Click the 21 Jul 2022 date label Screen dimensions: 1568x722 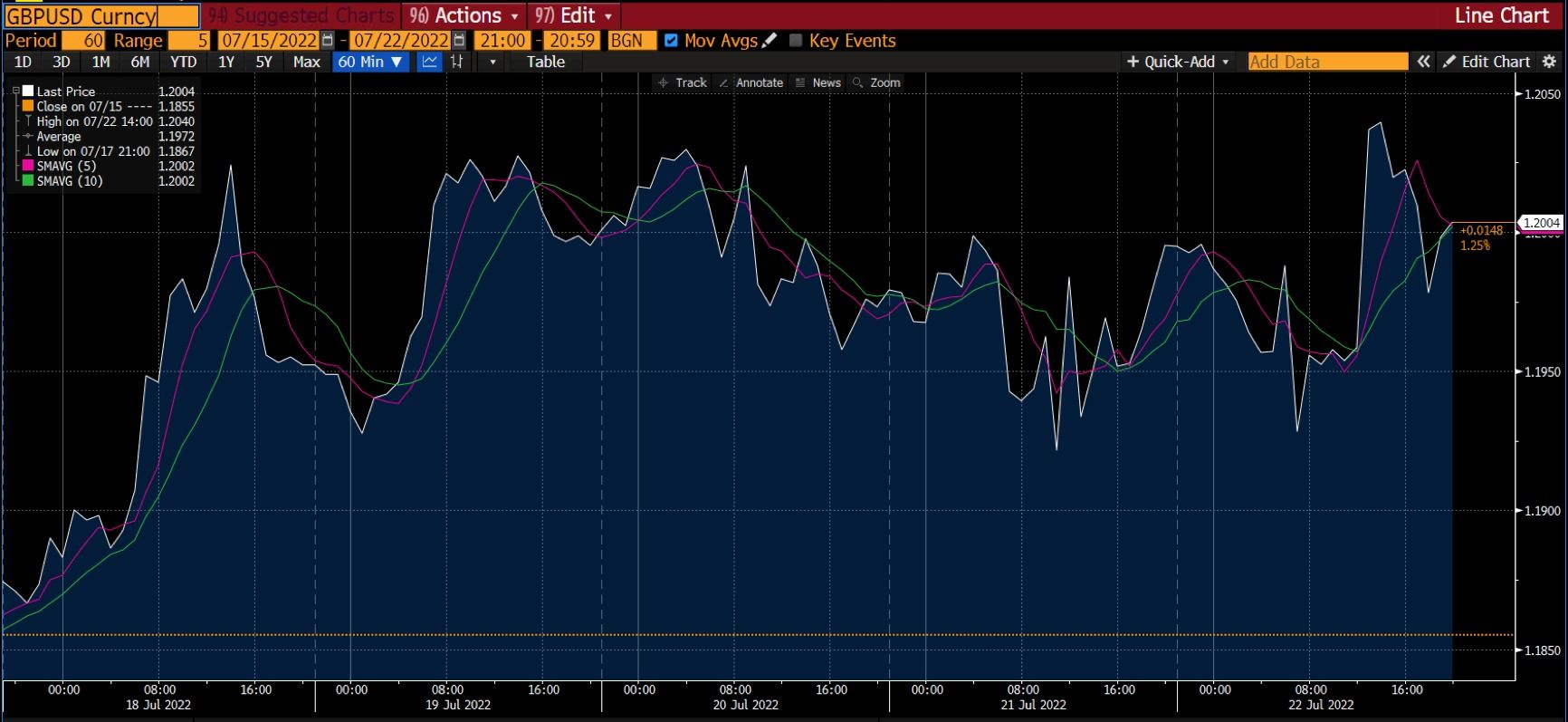1034,705
